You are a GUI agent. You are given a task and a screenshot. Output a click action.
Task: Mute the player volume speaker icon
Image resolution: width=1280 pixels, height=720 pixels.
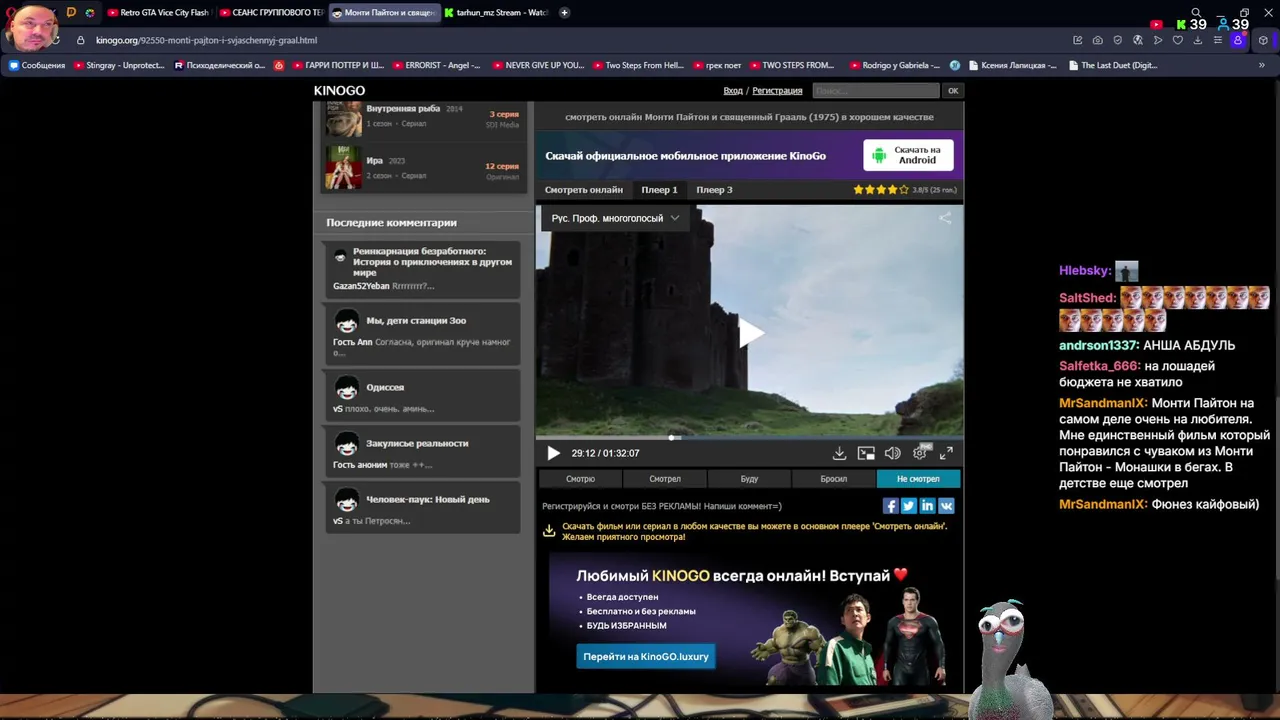pos(892,453)
